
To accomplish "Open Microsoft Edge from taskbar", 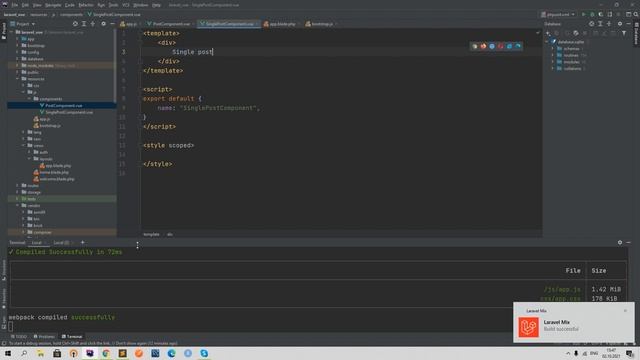I will pyautogui.click(x=171, y=353).
